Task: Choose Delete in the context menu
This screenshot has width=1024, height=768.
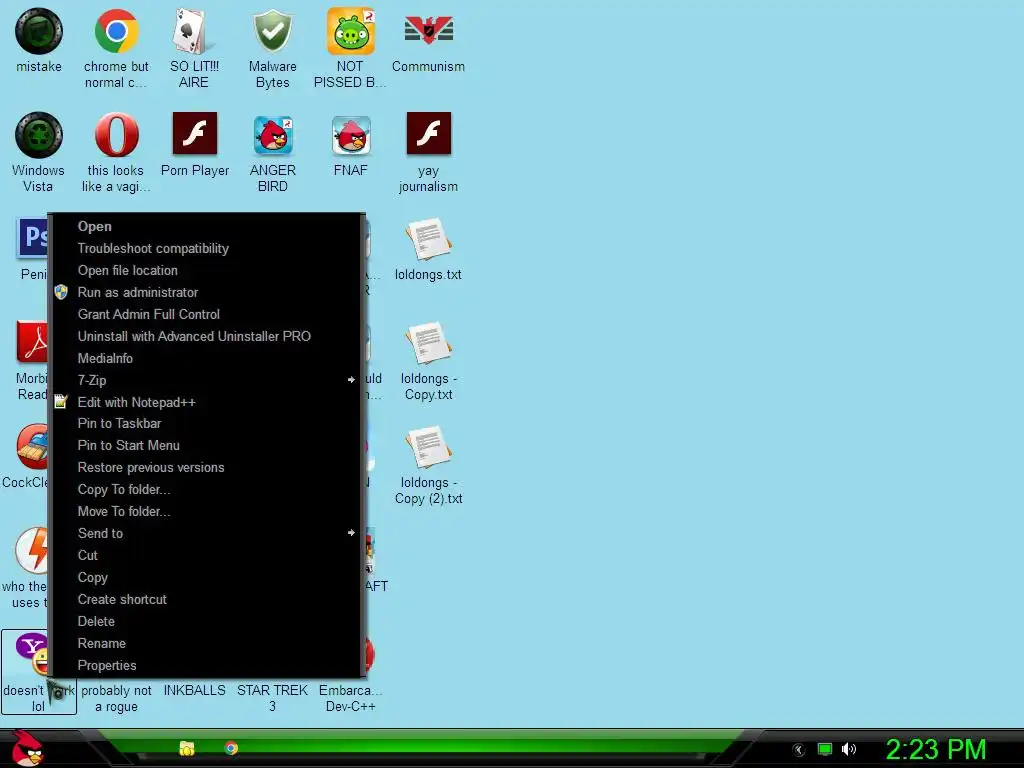Action: [206, 621]
